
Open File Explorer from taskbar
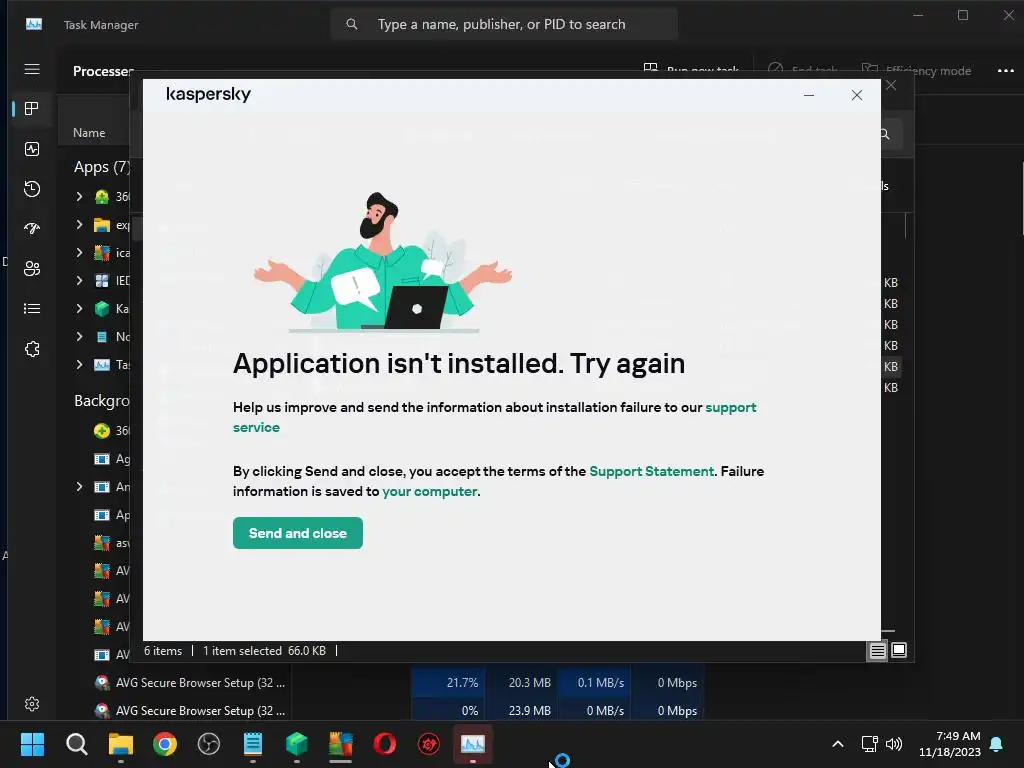(121, 744)
